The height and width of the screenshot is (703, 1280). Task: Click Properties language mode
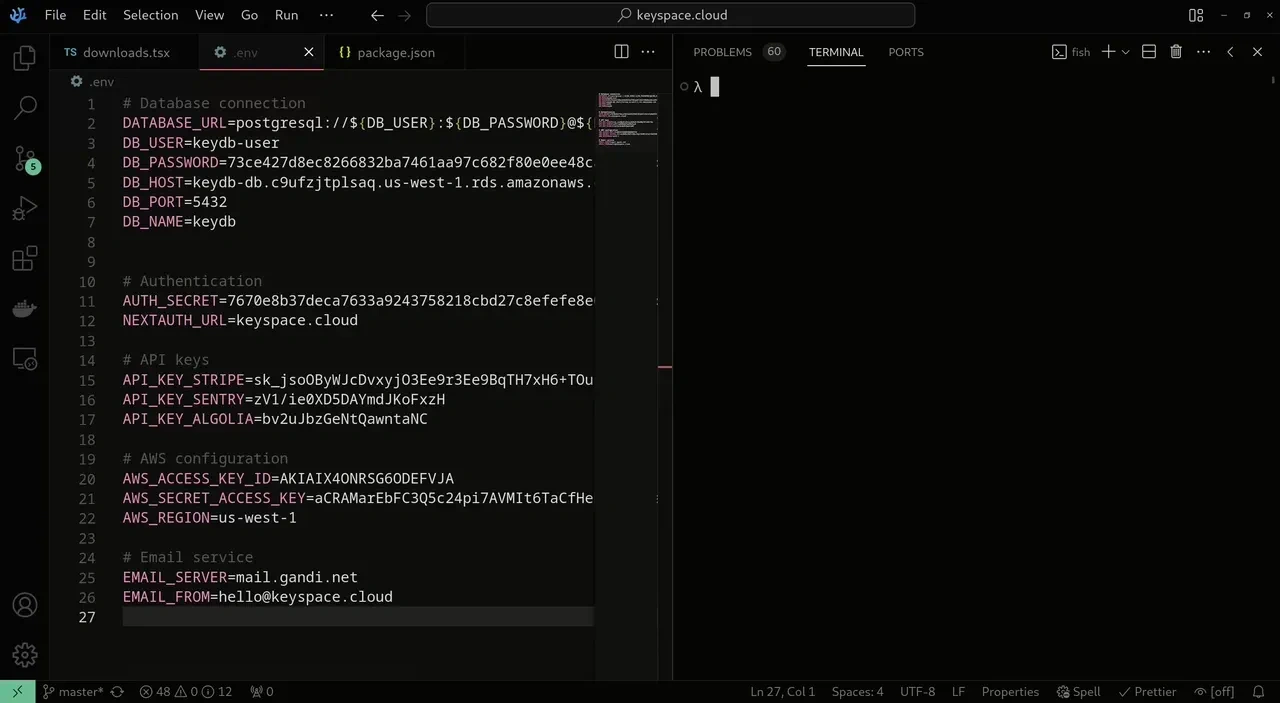tap(1010, 692)
